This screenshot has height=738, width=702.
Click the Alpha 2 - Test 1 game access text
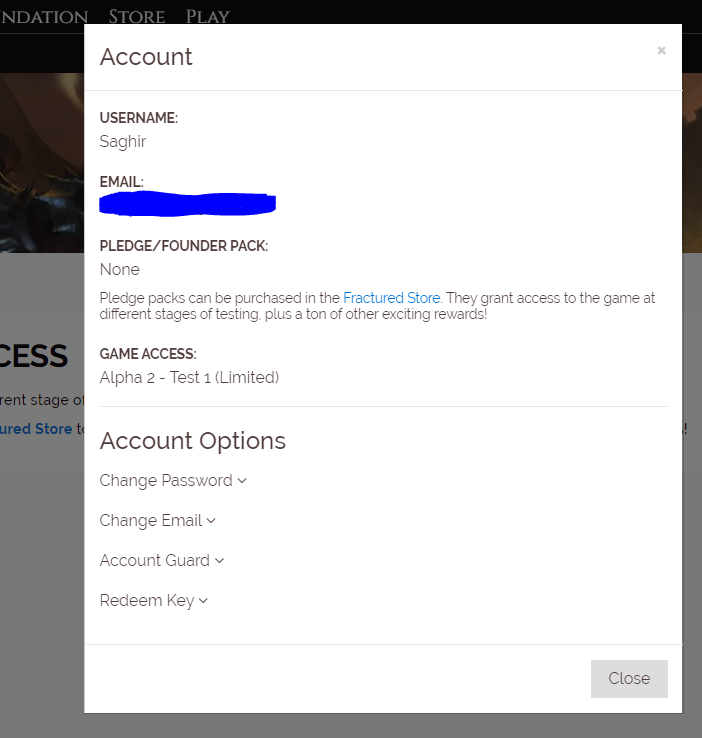pos(189,377)
